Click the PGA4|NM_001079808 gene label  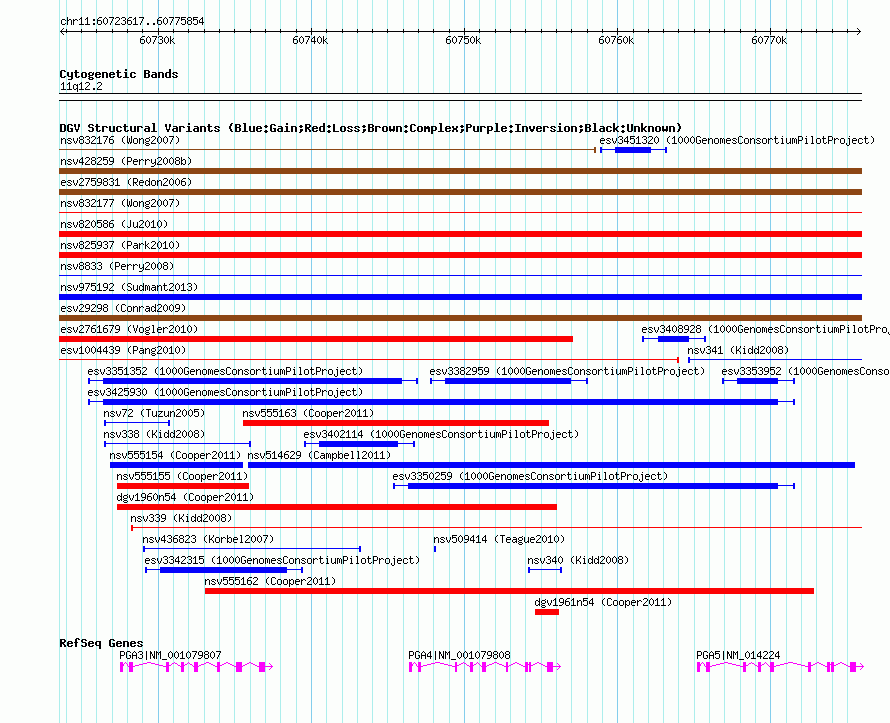coord(459,655)
